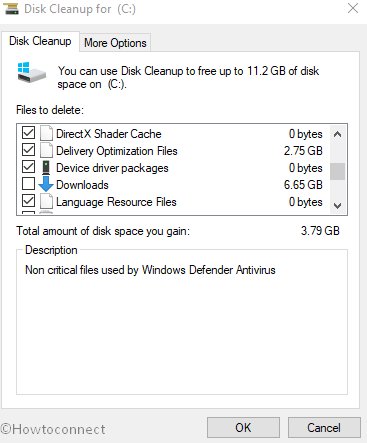The height and width of the screenshot is (443, 367).
Task: Select the Disk Cleanup tab
Action: tap(40, 41)
